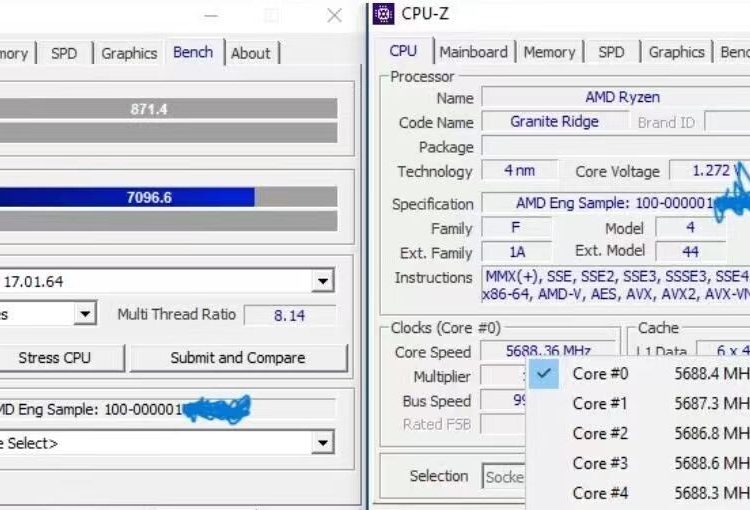Open the SPD tab in right CPU-Z window
Screen dimensions: 750x510
[611, 52]
